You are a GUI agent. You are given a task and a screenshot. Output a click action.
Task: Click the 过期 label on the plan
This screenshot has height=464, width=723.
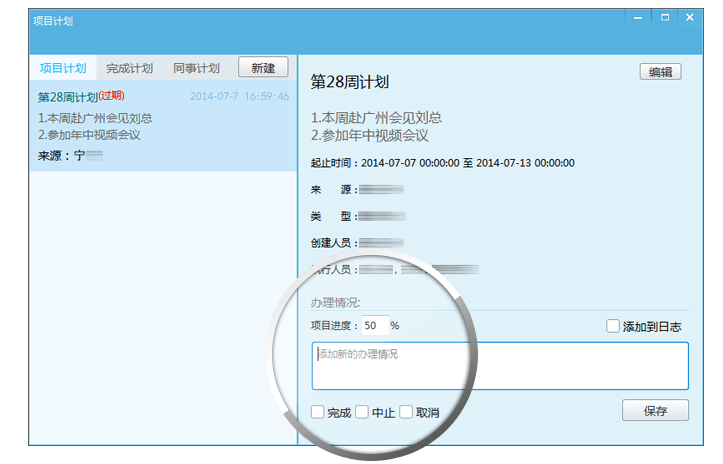pyautogui.click(x=112, y=95)
